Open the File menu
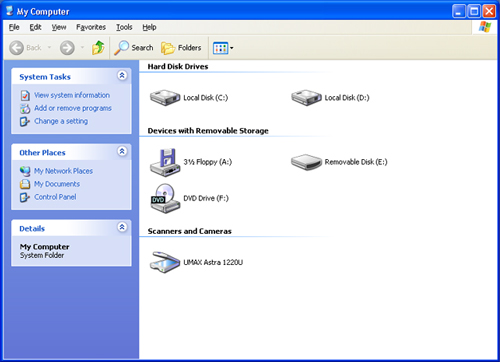The width and height of the screenshot is (500, 362). pos(14,27)
